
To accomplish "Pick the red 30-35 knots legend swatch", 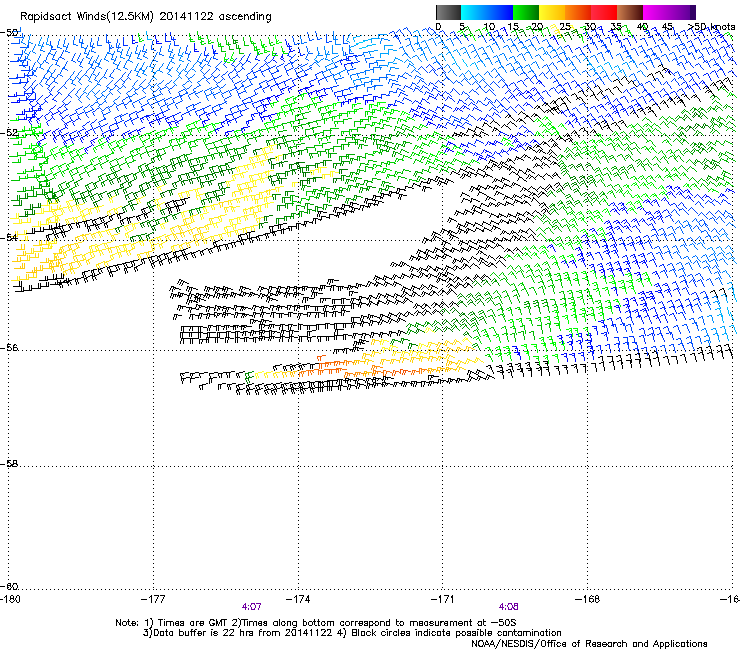I will [604, 12].
